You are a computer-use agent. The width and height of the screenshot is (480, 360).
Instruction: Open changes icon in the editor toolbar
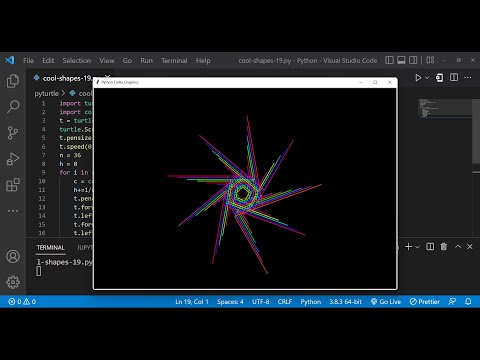[x=439, y=78]
